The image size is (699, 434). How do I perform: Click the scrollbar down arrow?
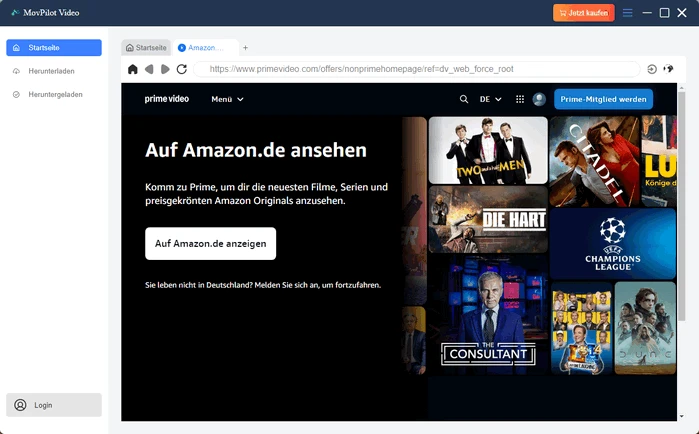click(681, 416)
